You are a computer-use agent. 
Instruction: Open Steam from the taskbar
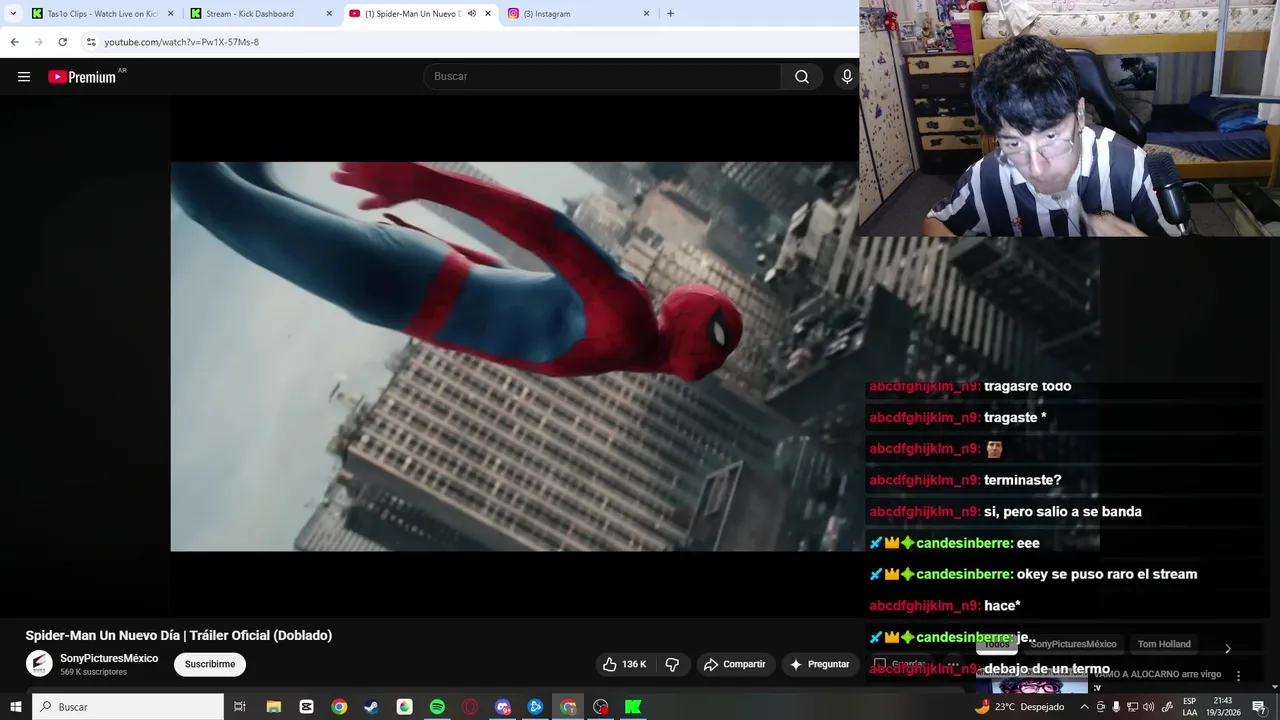tap(371, 707)
